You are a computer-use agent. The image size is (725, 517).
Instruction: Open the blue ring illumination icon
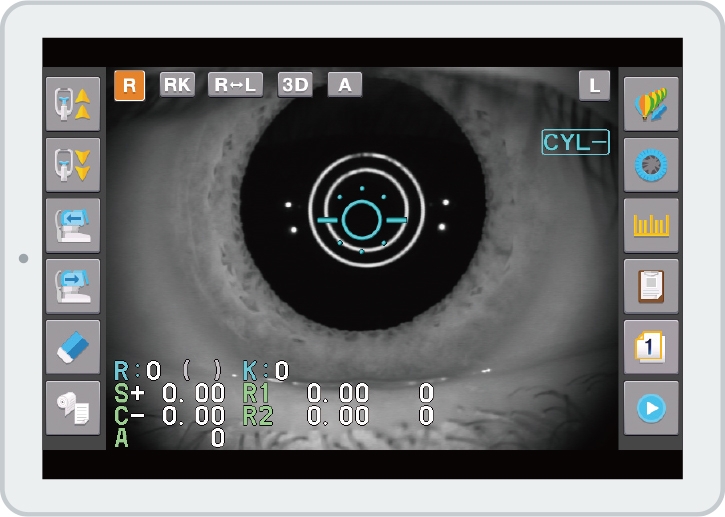pyautogui.click(x=651, y=165)
